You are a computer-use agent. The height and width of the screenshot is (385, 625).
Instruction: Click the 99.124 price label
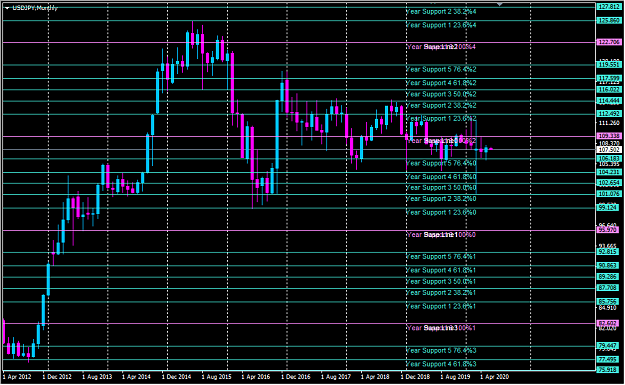(x=609, y=208)
